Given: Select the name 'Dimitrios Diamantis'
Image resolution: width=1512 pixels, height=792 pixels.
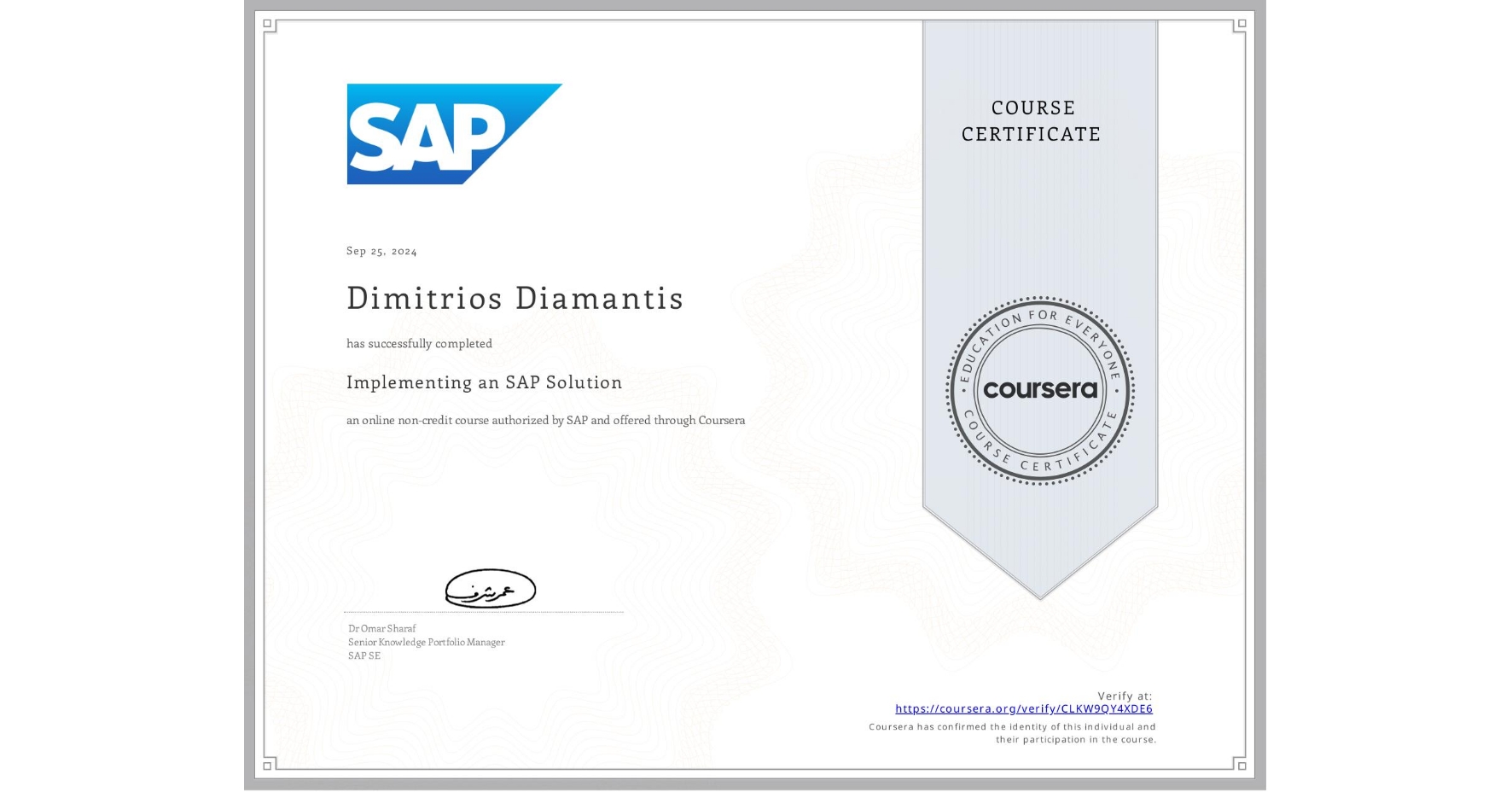Looking at the screenshot, I should (x=515, y=299).
